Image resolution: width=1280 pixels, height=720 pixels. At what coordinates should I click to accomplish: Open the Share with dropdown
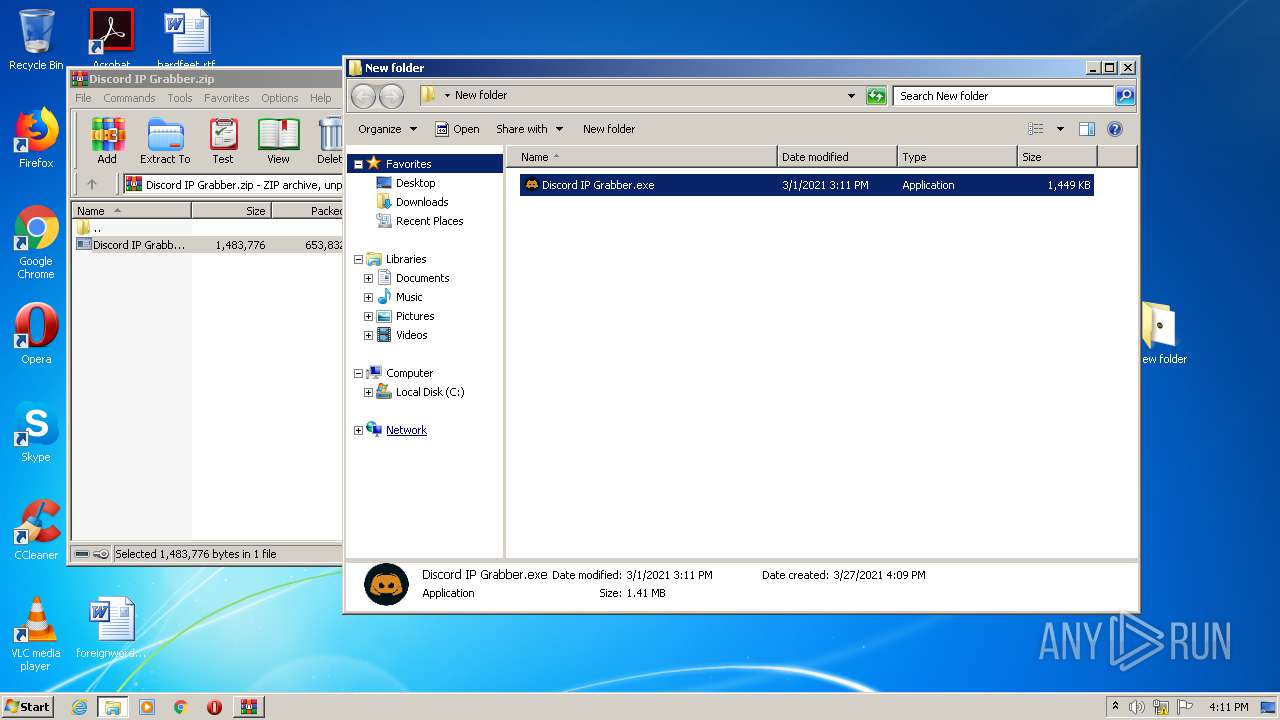click(530, 129)
